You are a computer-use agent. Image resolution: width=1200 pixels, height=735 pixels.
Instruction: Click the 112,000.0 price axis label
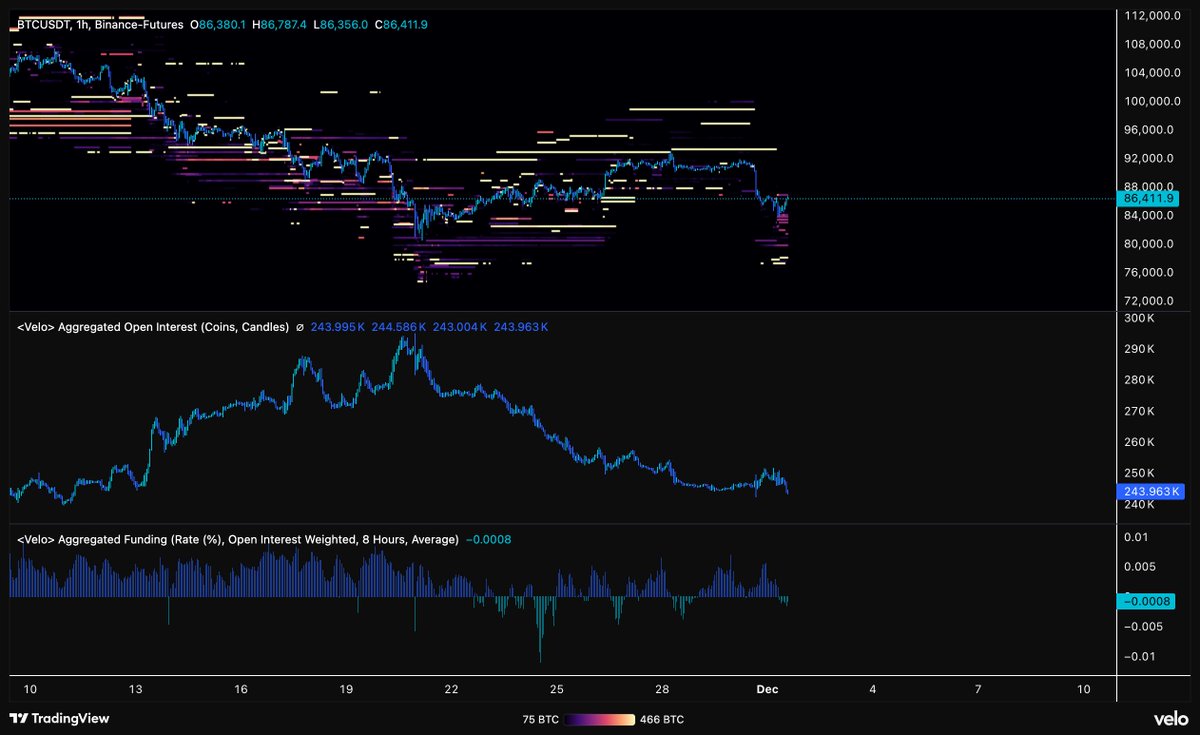(1153, 16)
